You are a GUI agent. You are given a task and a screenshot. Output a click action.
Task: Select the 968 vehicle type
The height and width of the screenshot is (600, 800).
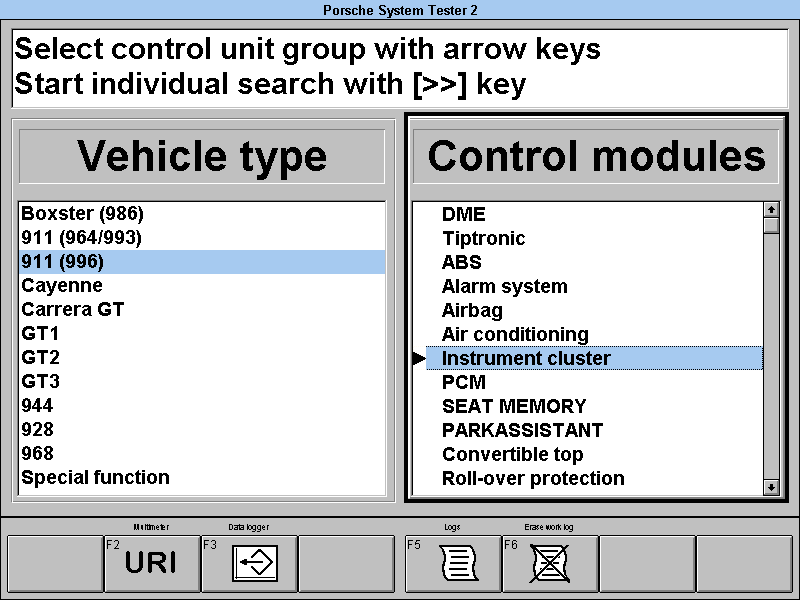(202, 453)
